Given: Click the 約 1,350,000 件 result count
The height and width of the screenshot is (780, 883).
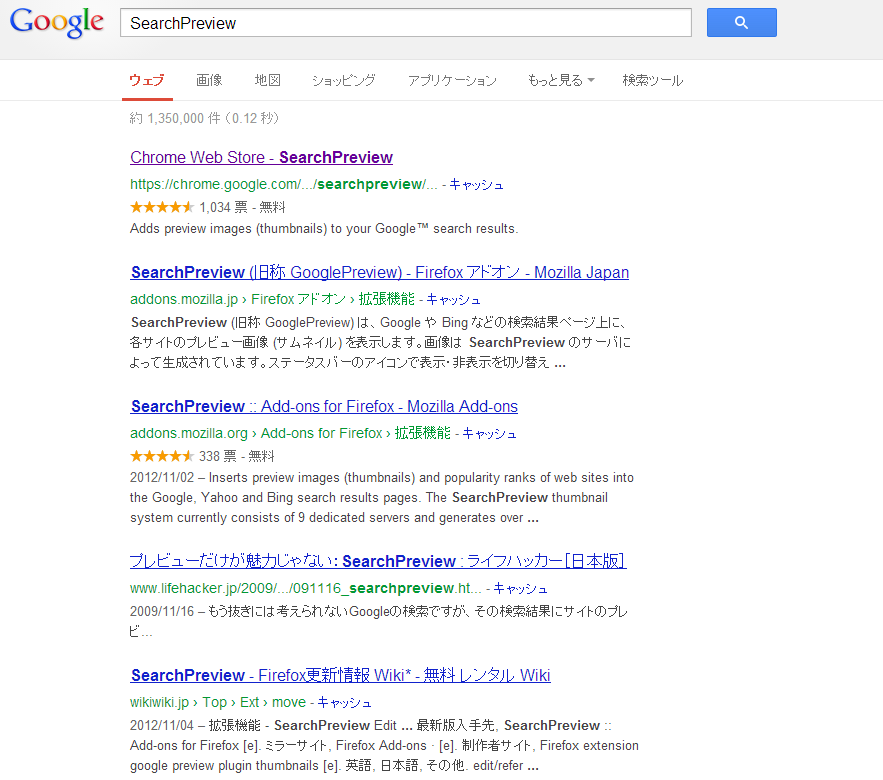Looking at the screenshot, I should tap(175, 118).
